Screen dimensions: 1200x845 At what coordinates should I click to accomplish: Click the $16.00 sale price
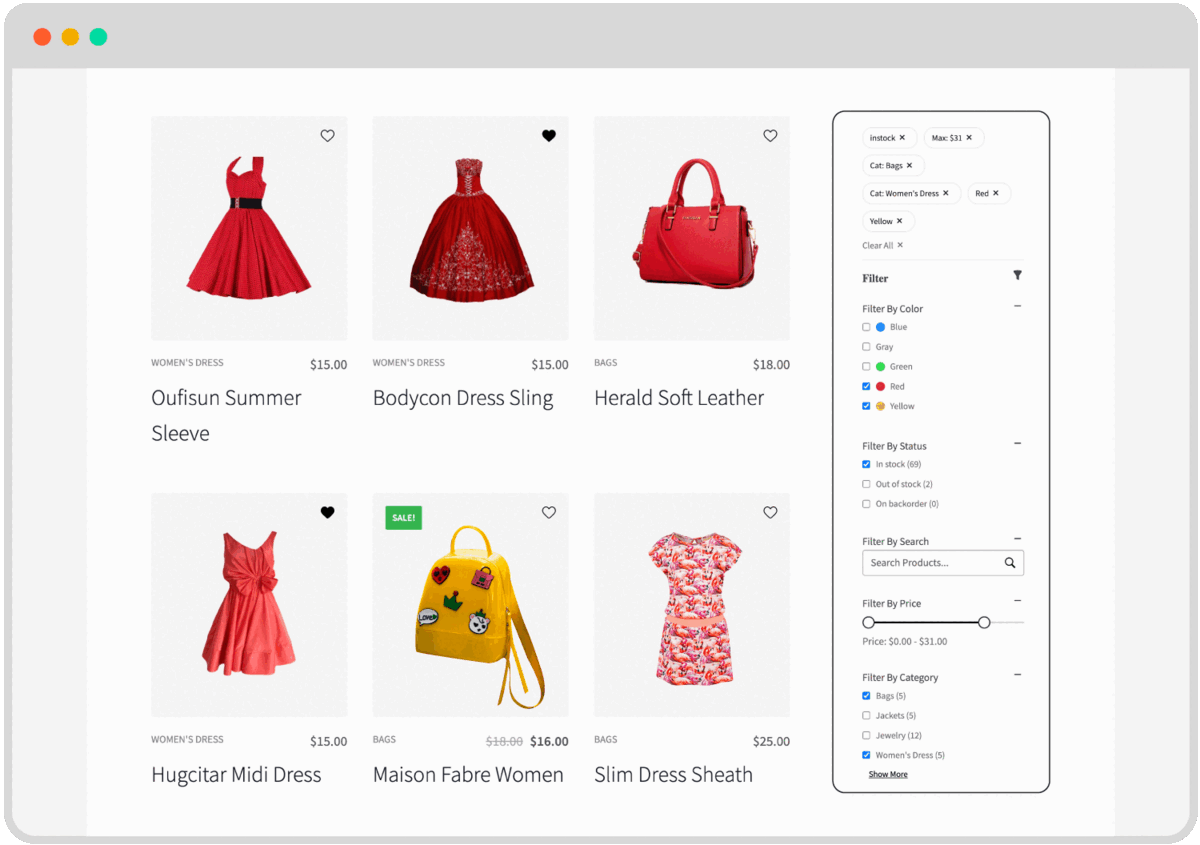coord(549,742)
